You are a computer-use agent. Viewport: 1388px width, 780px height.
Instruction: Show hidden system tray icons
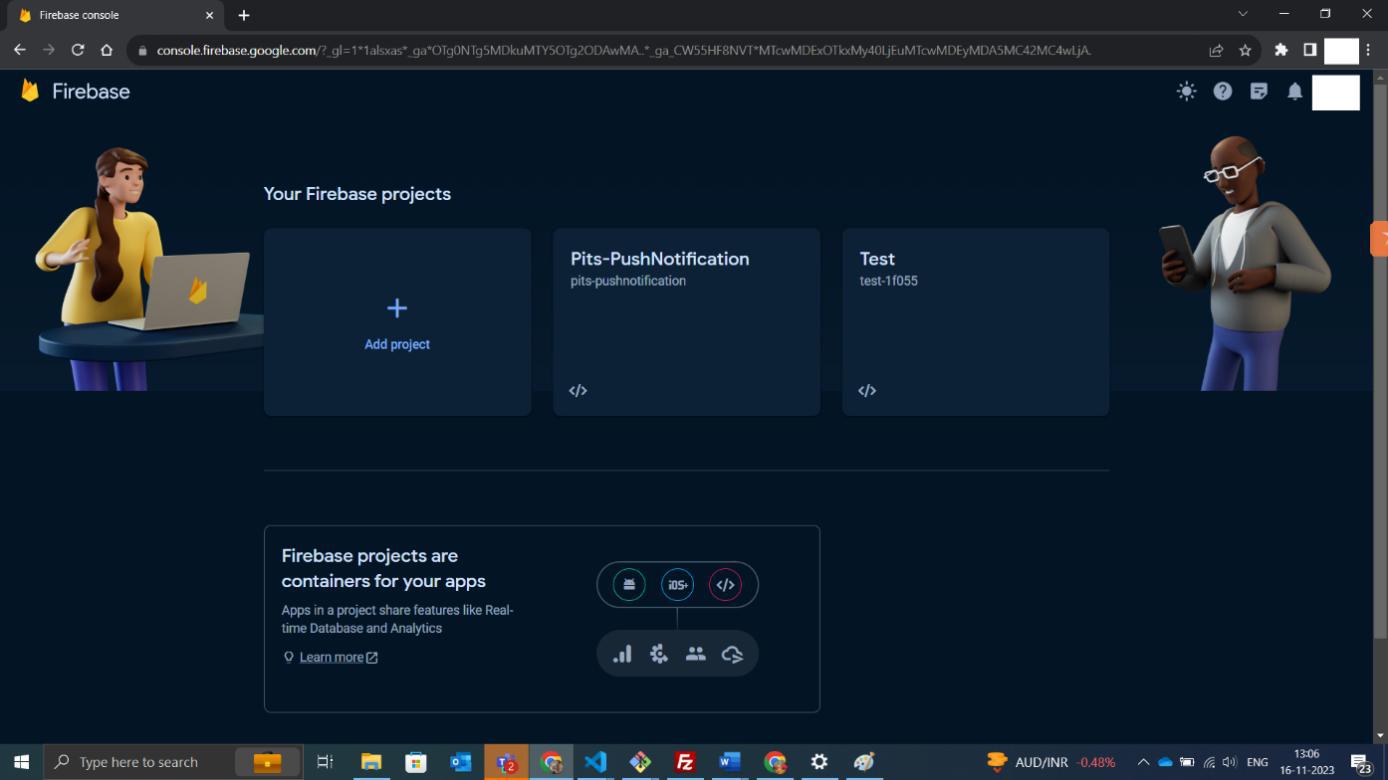click(1143, 762)
